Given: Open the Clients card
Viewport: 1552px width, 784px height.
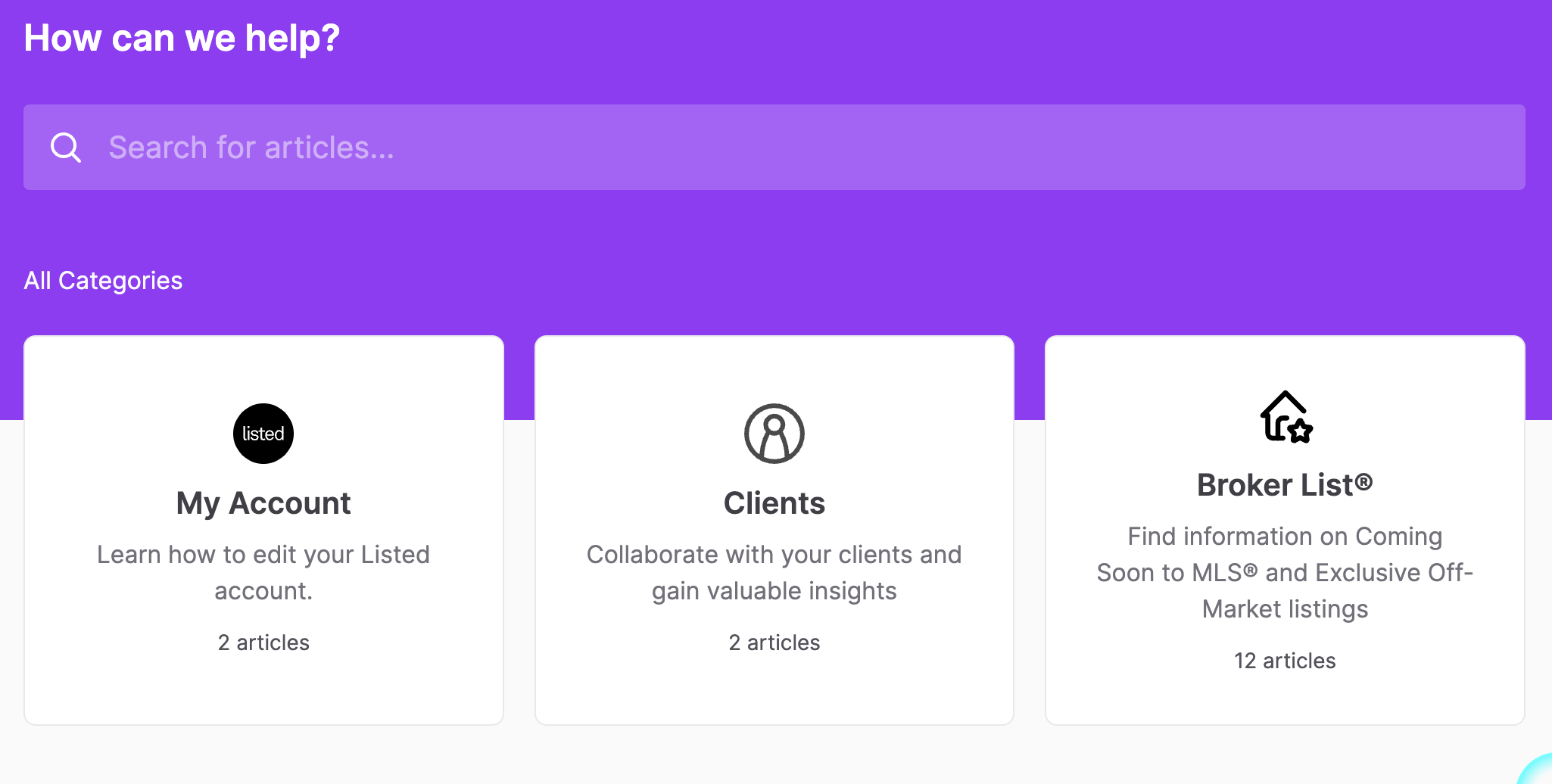Looking at the screenshot, I should tap(774, 530).
